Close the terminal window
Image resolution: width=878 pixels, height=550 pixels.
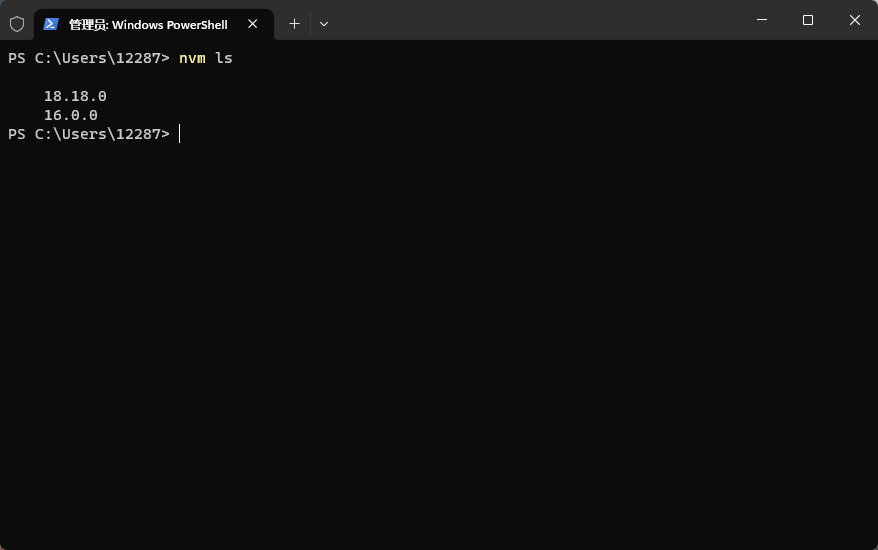click(x=854, y=20)
